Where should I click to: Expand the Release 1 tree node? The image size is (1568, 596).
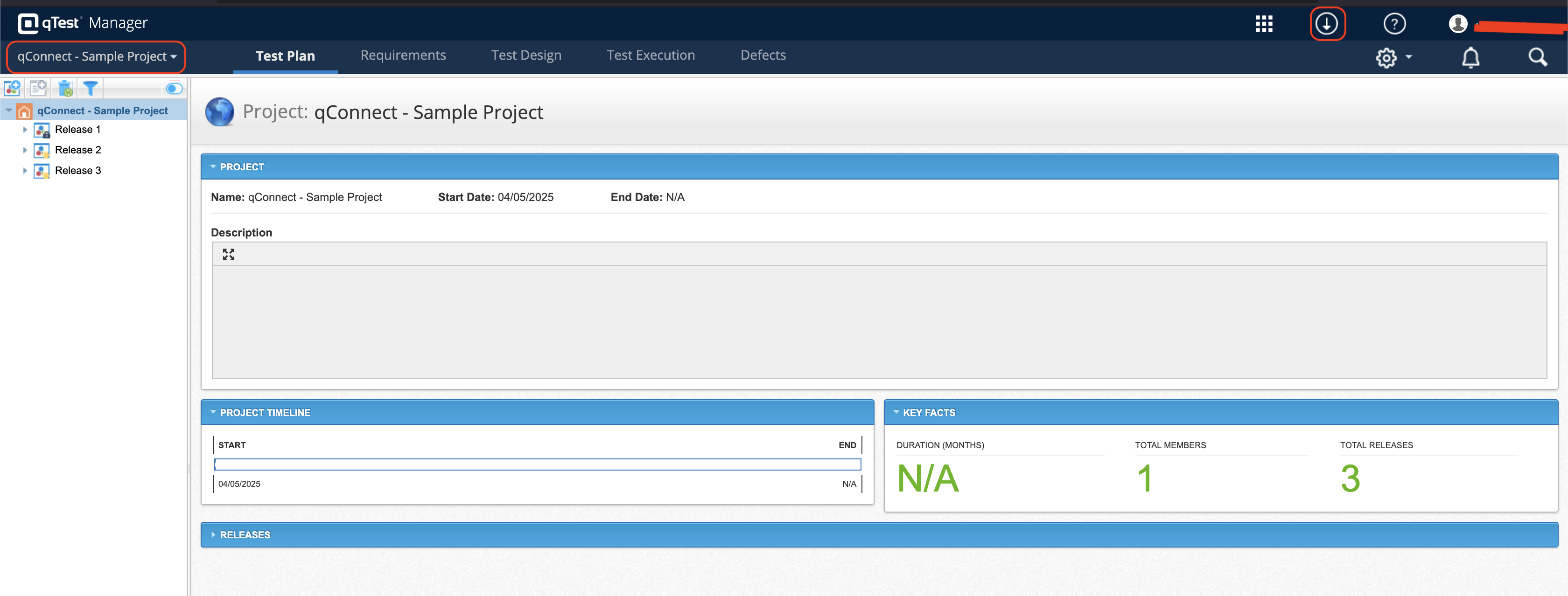pos(24,130)
